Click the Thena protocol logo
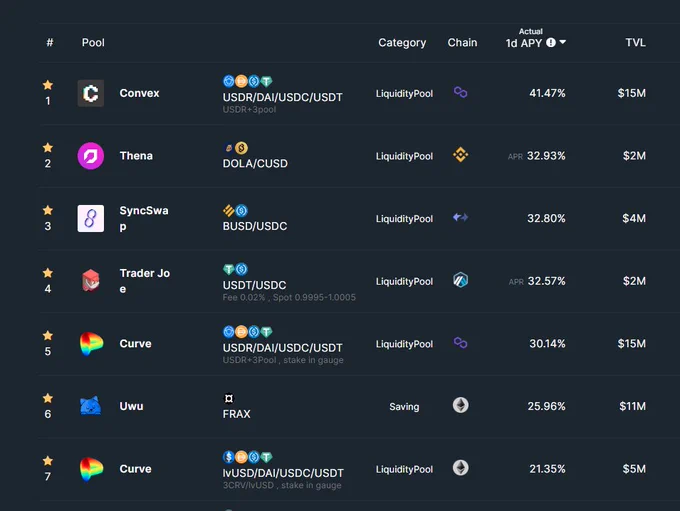Image resolution: width=680 pixels, height=511 pixels. (x=91, y=156)
